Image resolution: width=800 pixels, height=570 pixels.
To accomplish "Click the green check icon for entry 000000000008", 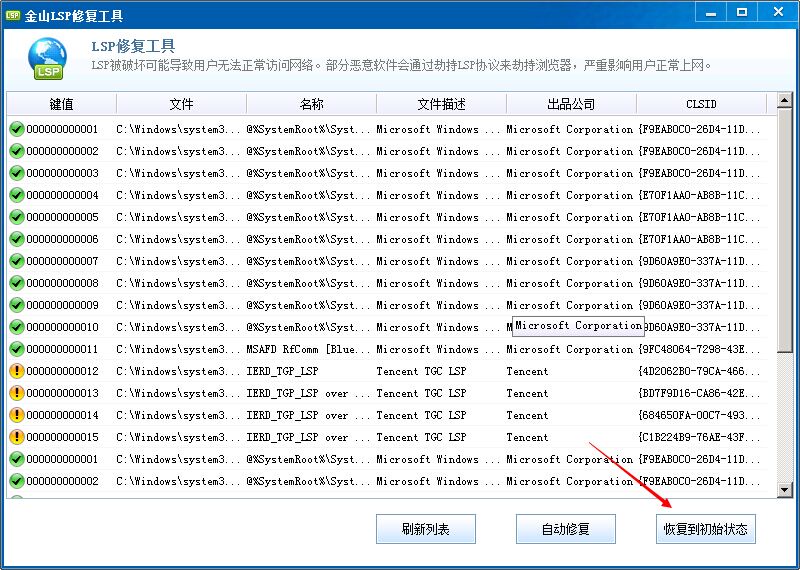I will coord(17,283).
